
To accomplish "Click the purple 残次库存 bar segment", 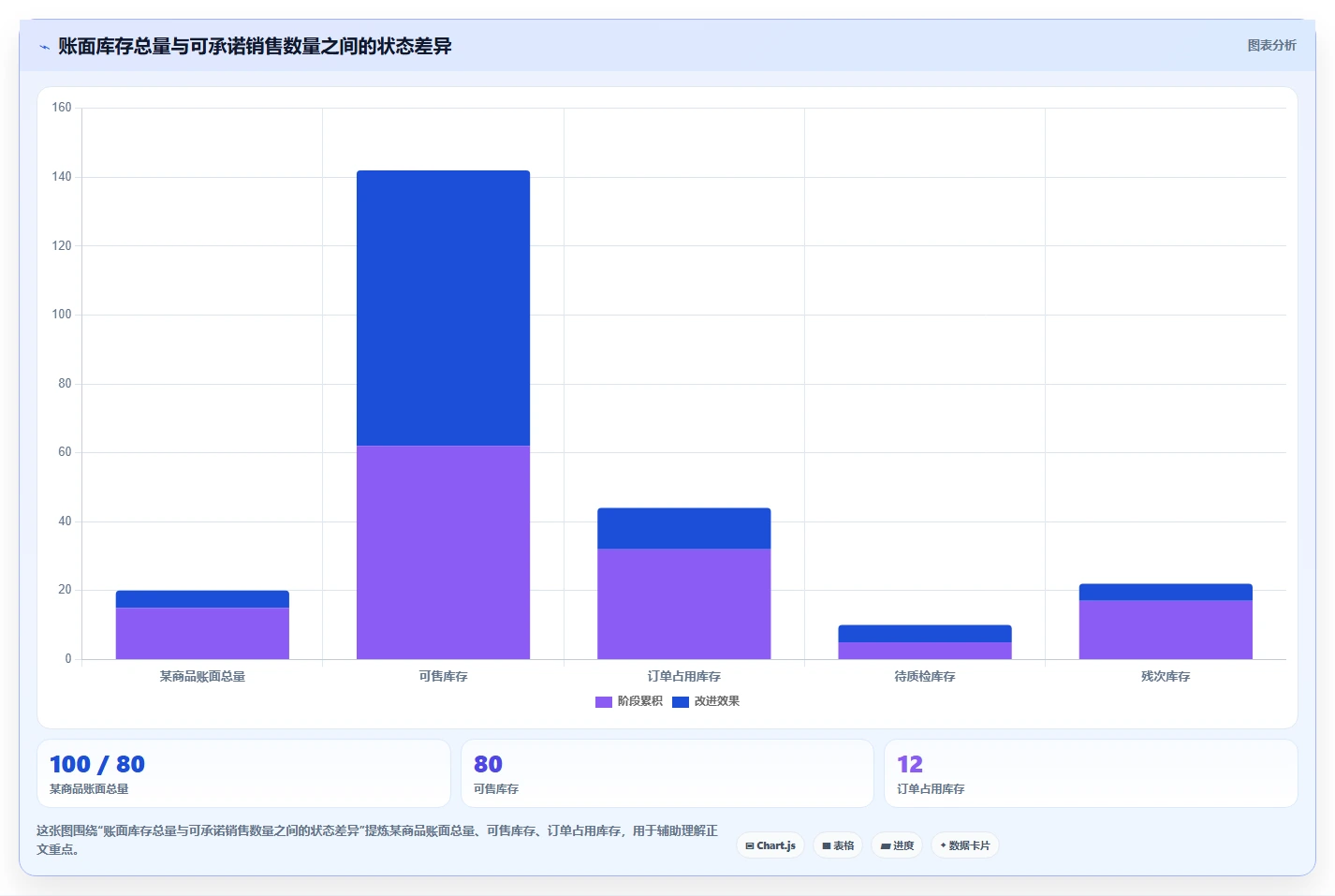I will [x=1166, y=630].
